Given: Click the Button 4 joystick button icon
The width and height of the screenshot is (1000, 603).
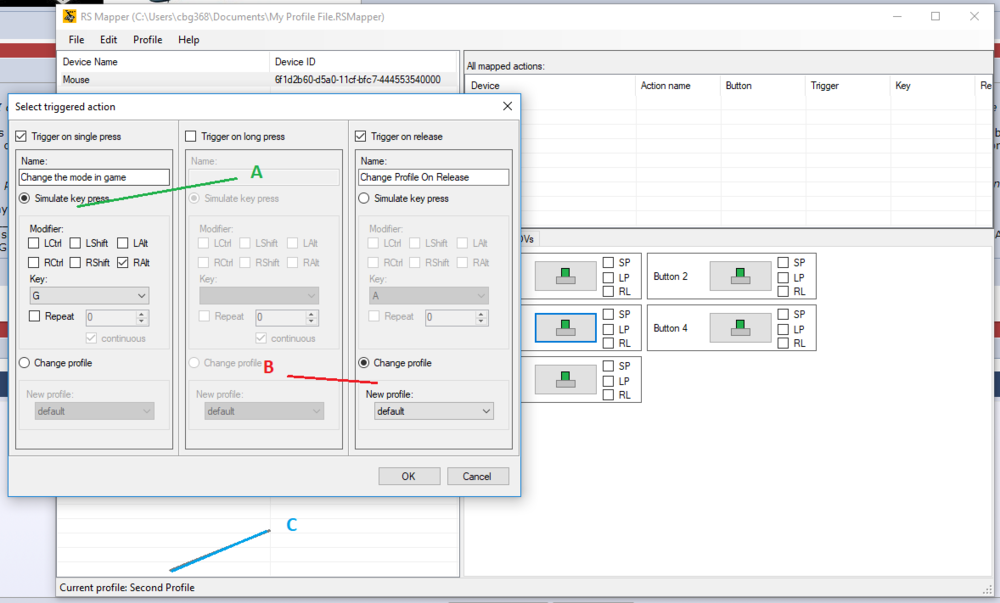Looking at the screenshot, I should pyautogui.click(x=740, y=328).
